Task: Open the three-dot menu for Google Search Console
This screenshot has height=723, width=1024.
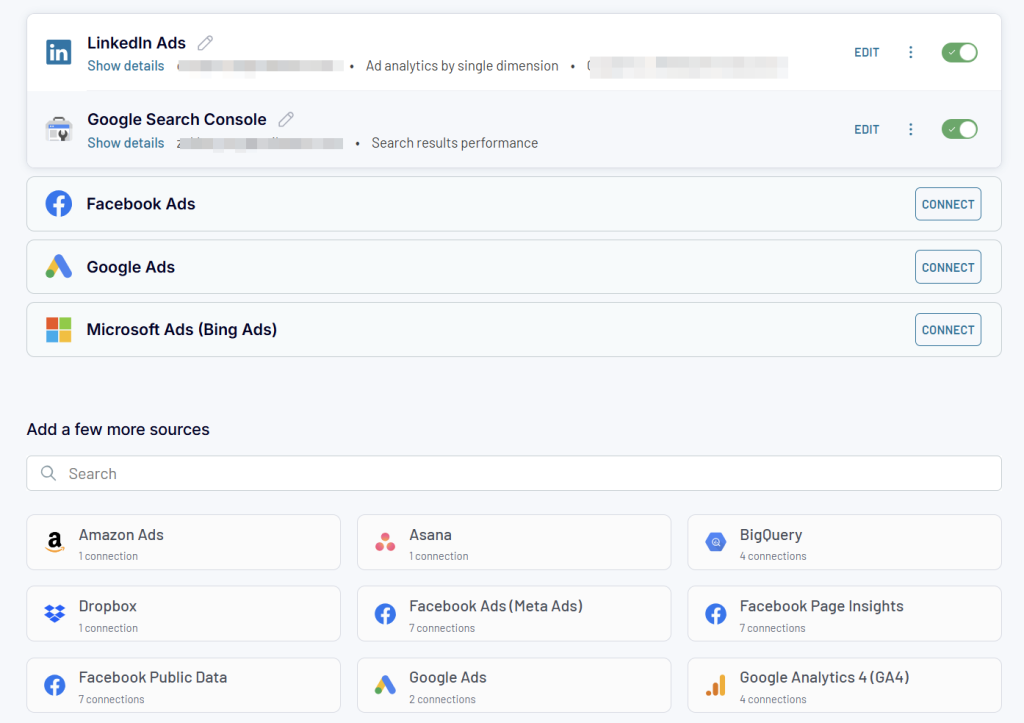Action: [910, 129]
